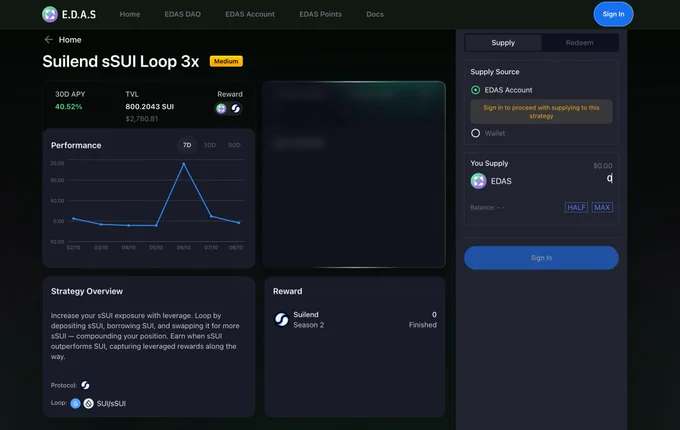Click the sign-in warning message
This screenshot has width=680, height=430.
coord(541,112)
